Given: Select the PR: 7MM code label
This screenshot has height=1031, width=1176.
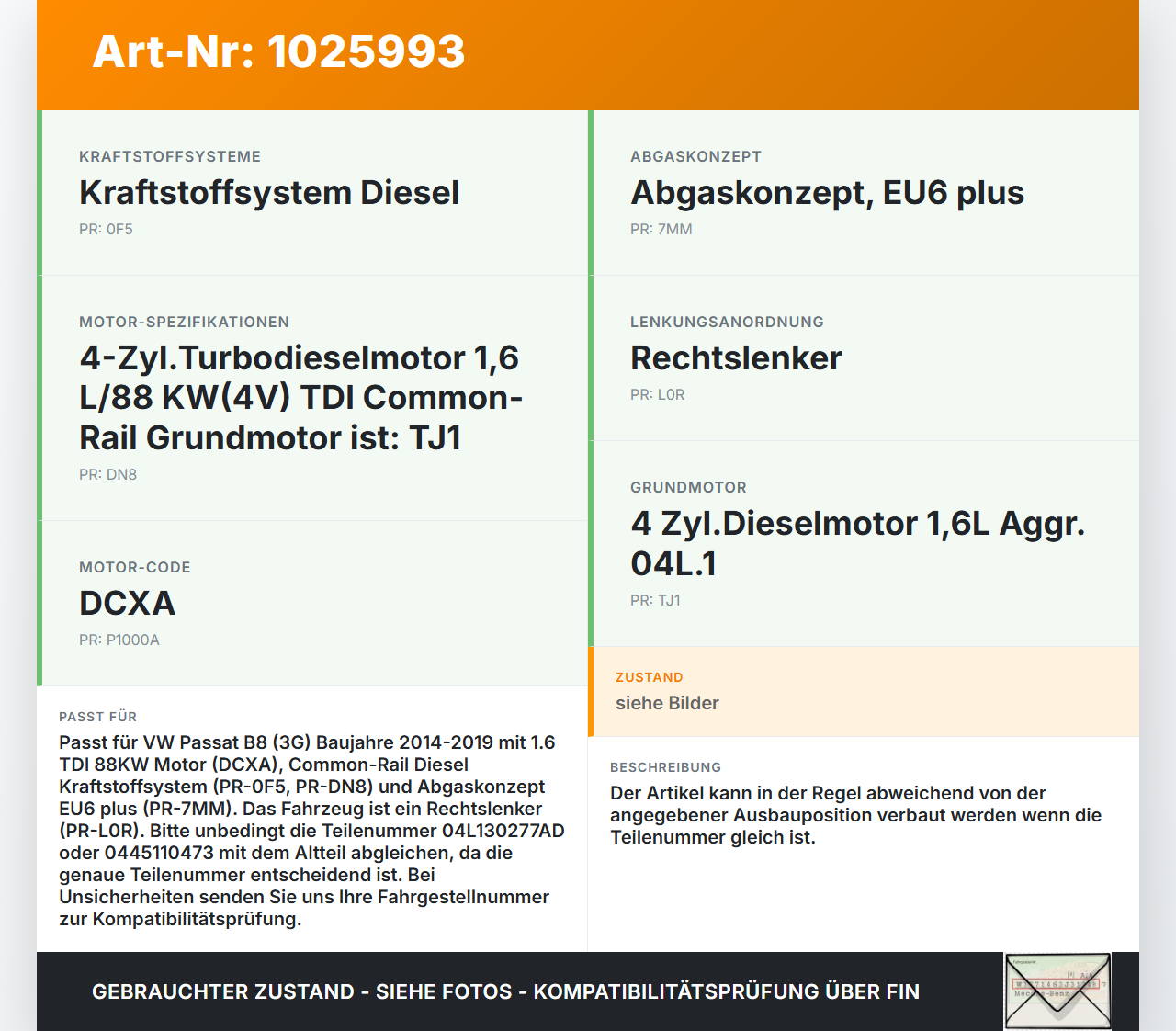Looking at the screenshot, I should point(661,229).
